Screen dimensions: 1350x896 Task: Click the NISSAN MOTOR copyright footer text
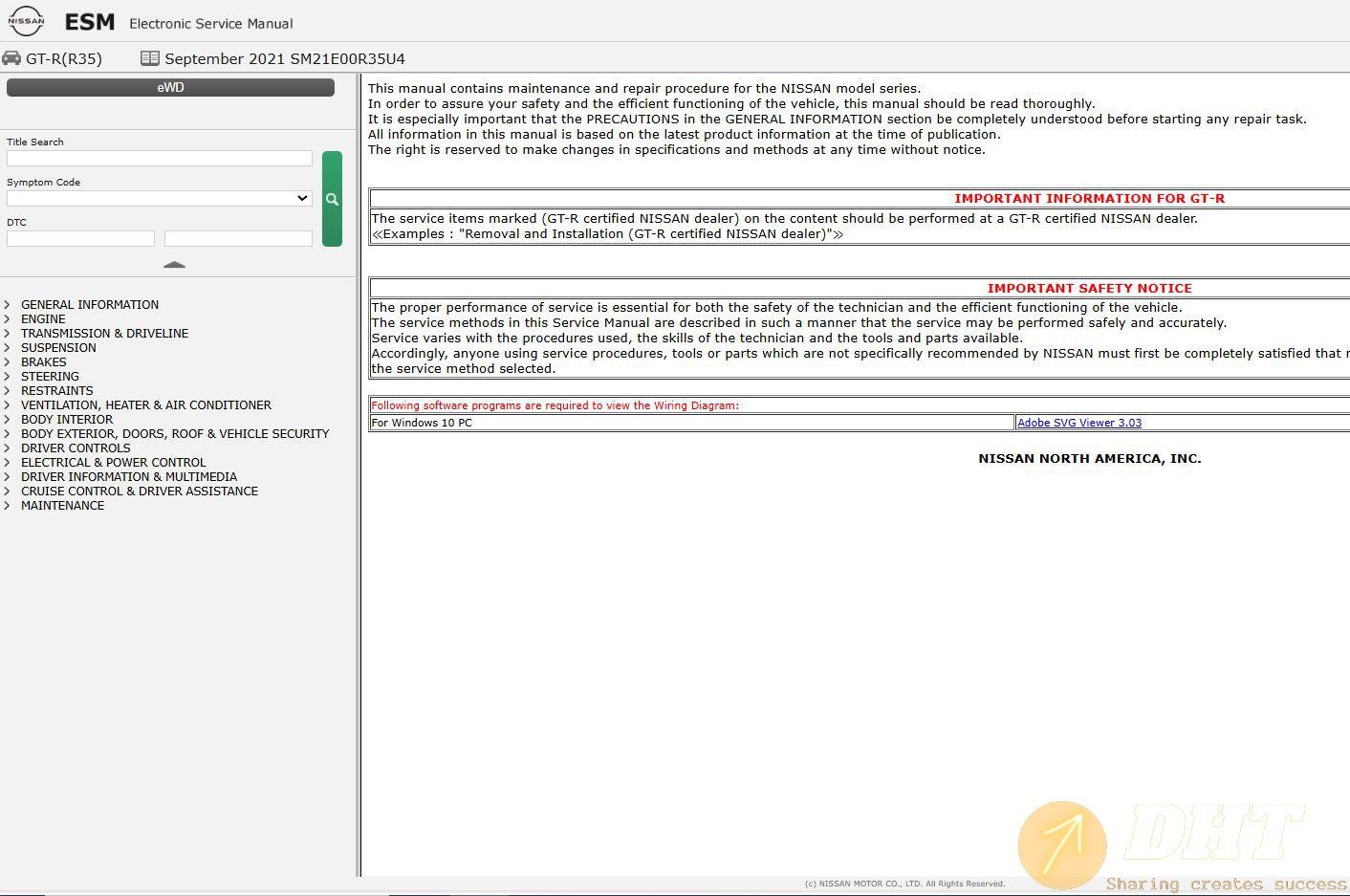click(905, 884)
